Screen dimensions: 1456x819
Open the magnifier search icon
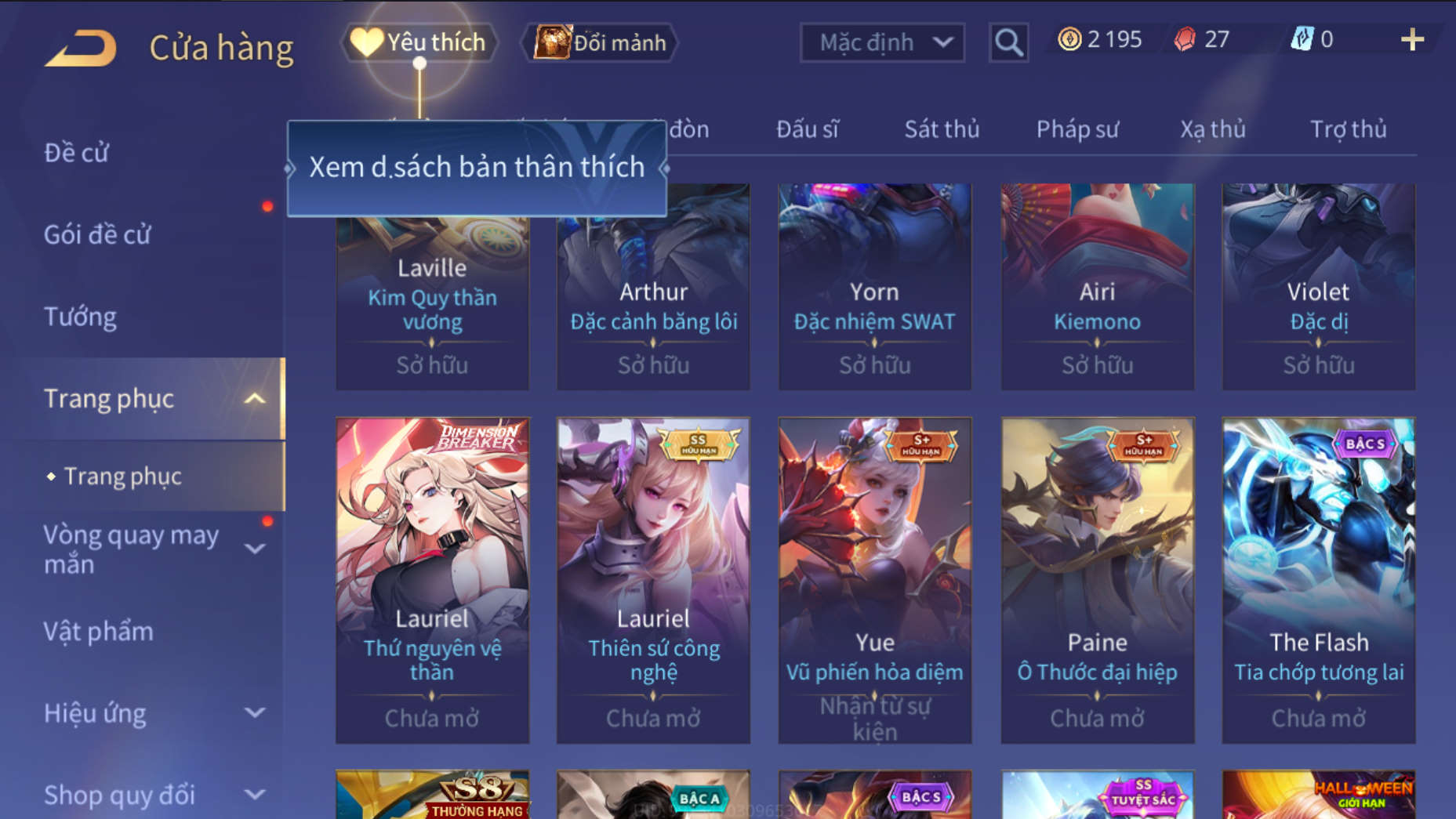1008,42
